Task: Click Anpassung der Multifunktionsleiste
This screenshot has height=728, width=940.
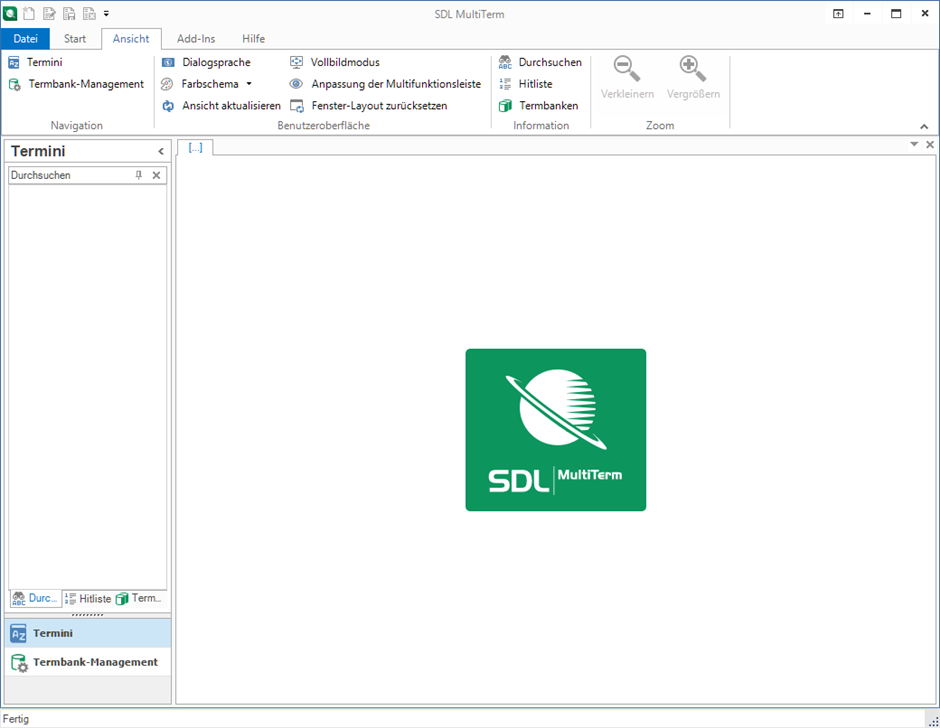Action: [x=385, y=84]
